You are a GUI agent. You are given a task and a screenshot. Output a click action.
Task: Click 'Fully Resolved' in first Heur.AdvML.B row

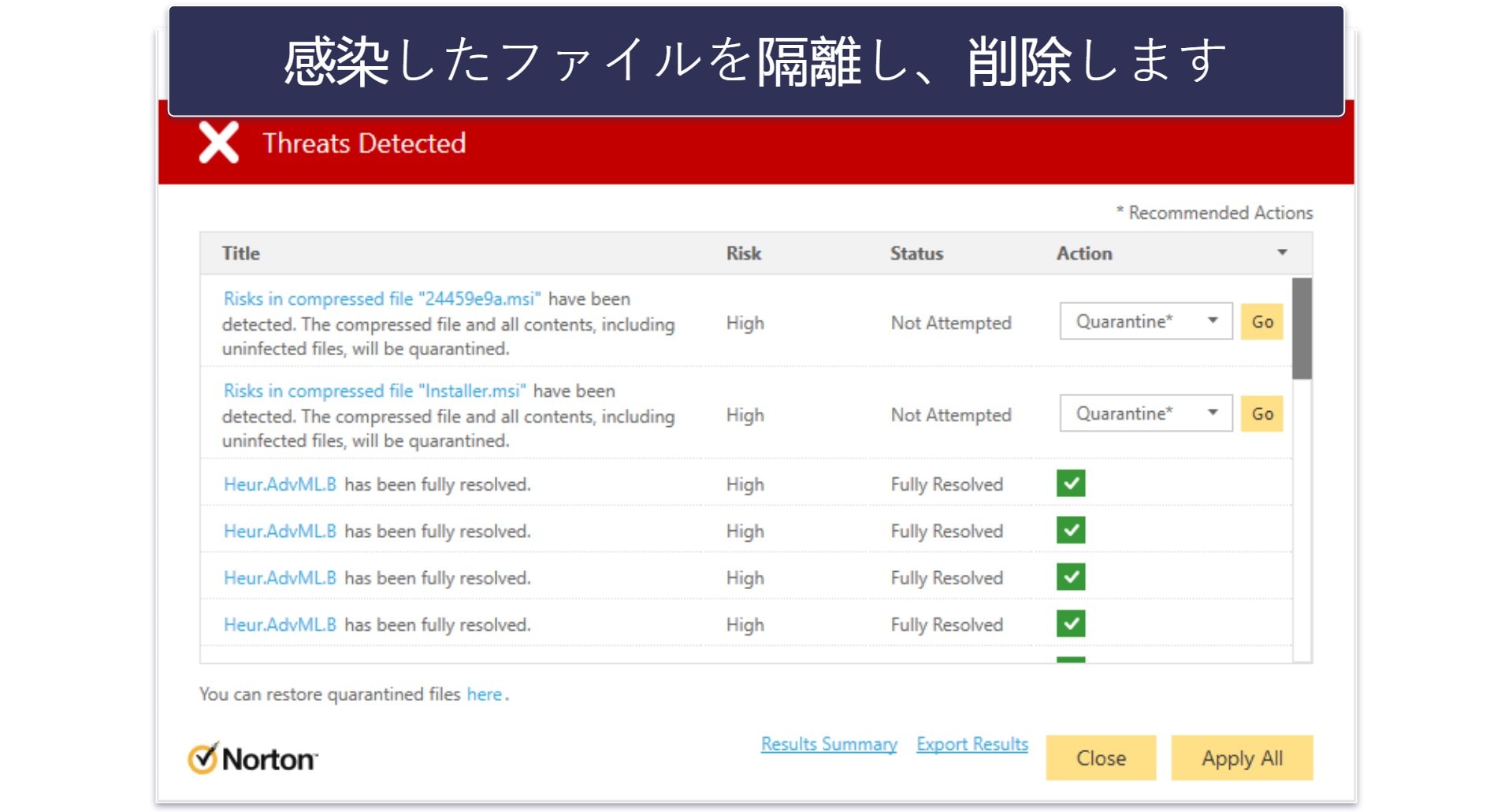(x=946, y=484)
